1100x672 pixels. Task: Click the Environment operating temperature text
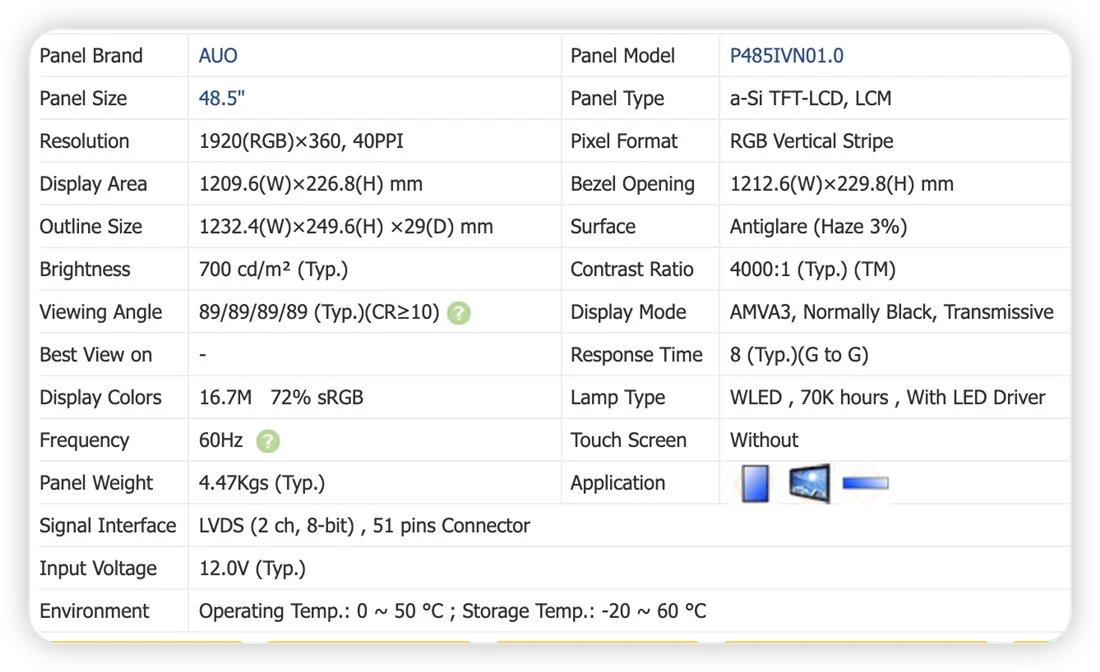point(321,612)
